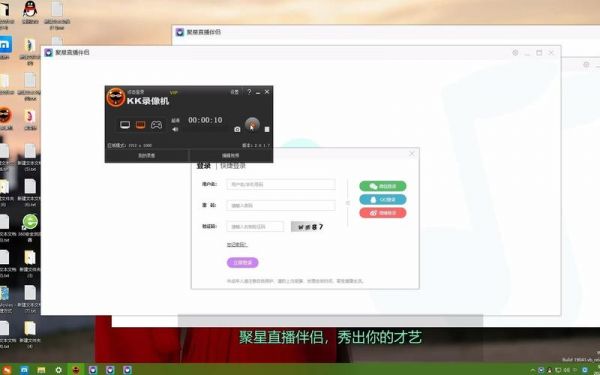Log in with the green WeChat button
Image resolution: width=600 pixels, height=375 pixels.
[383, 186]
